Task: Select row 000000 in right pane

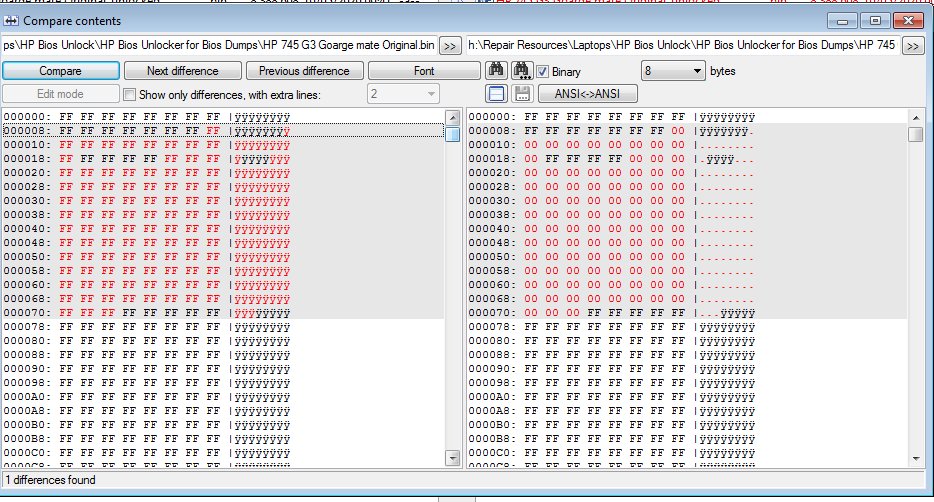Action: coord(687,117)
